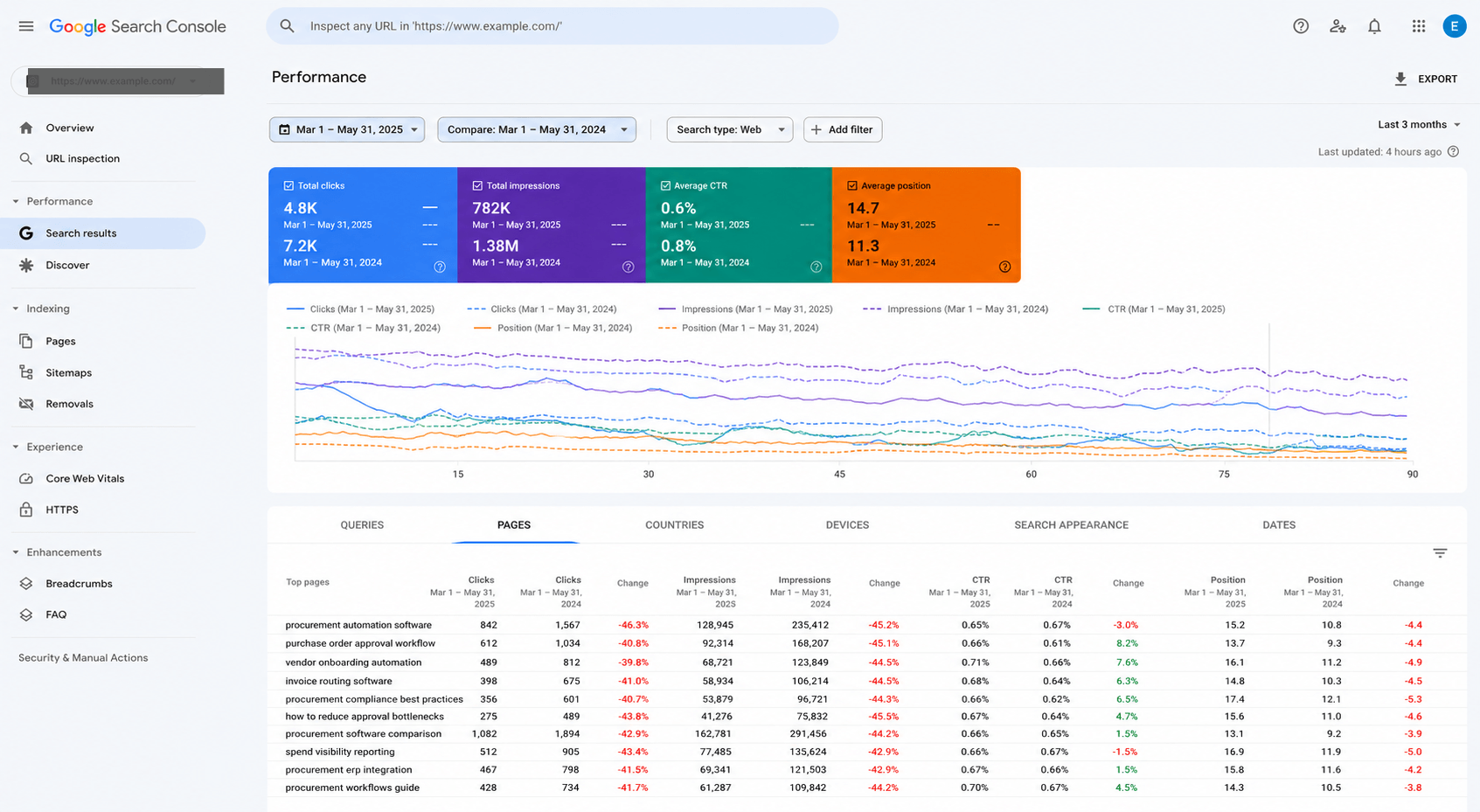Viewport: 1480px width, 812px height.
Task: Collapse the Experience sidebar section
Action: tap(16, 447)
